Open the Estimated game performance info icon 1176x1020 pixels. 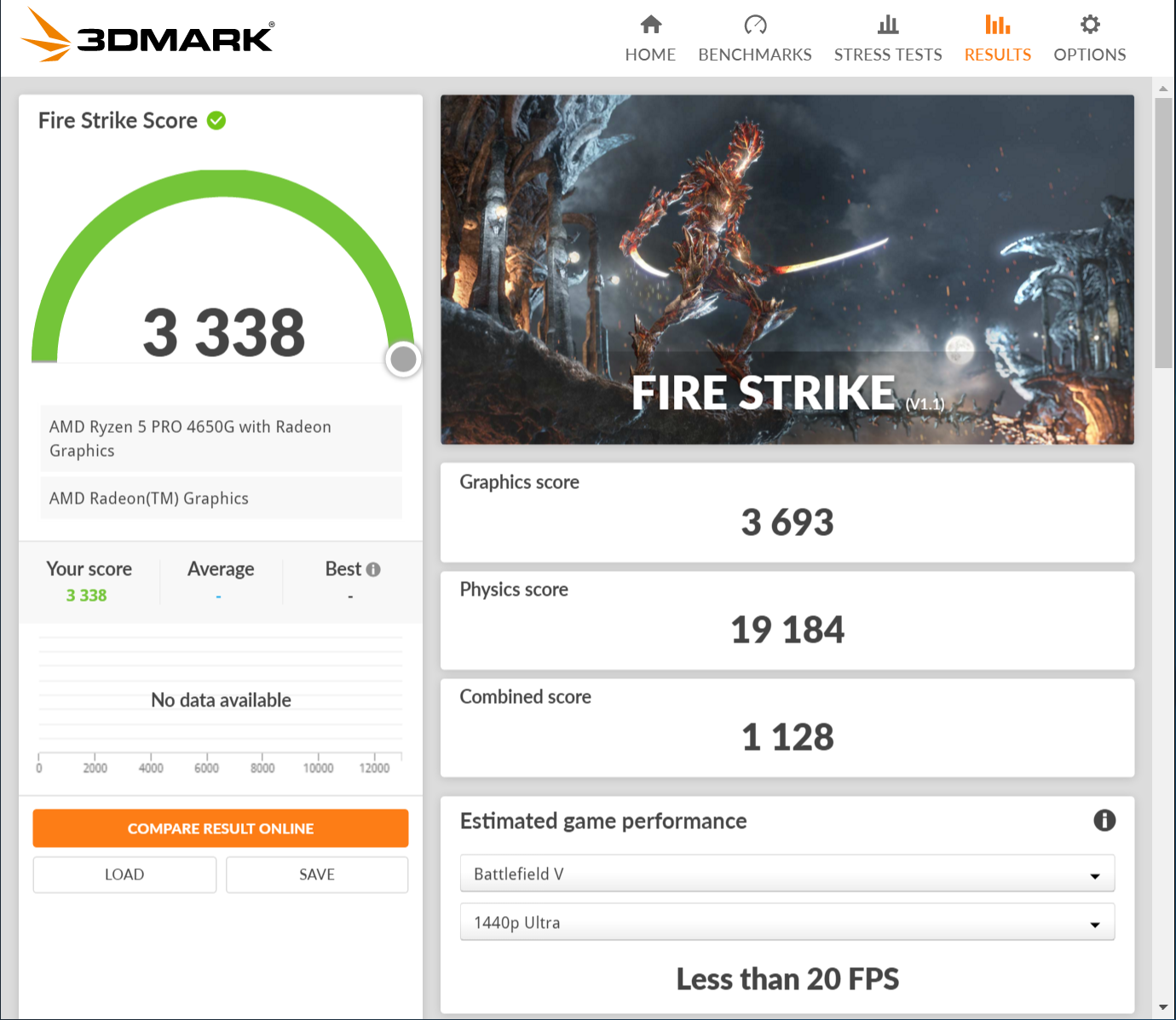(x=1104, y=821)
